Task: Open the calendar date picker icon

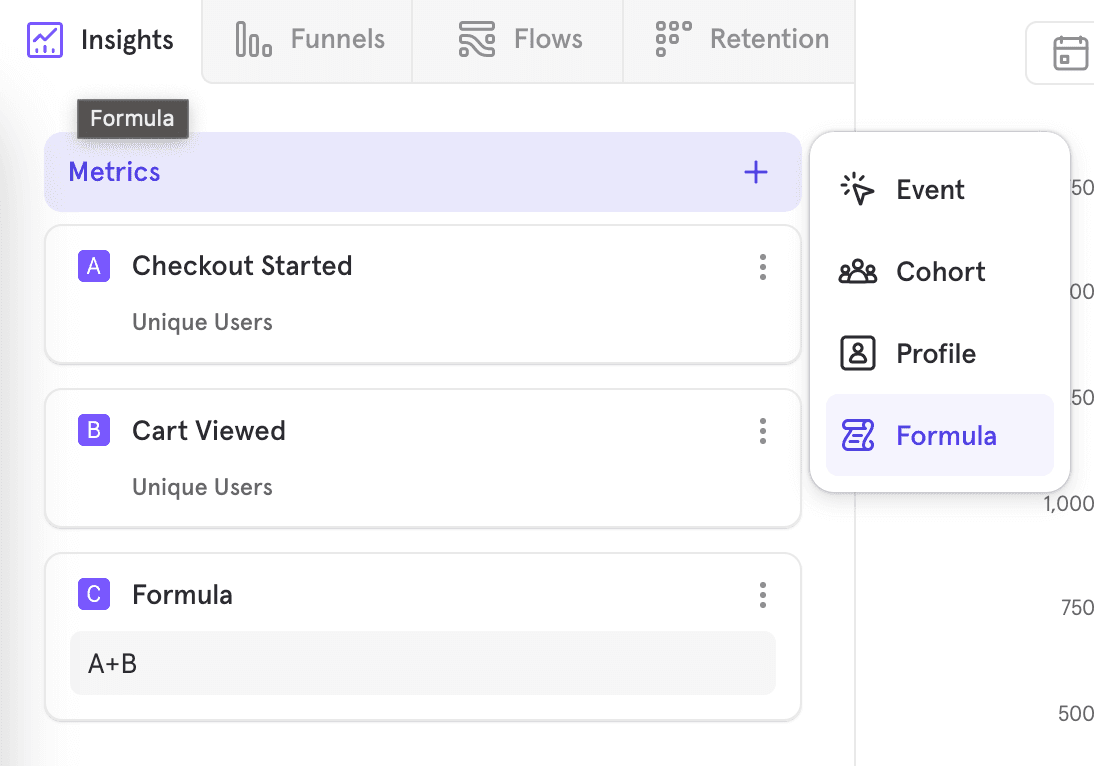Action: (1070, 53)
